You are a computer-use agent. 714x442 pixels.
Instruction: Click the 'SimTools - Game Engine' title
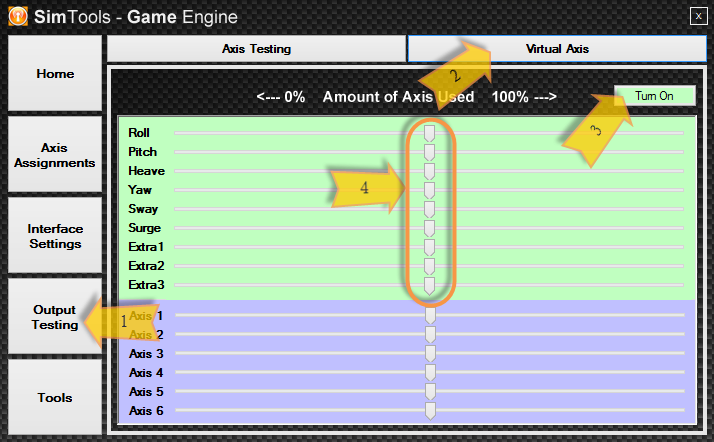(136, 17)
